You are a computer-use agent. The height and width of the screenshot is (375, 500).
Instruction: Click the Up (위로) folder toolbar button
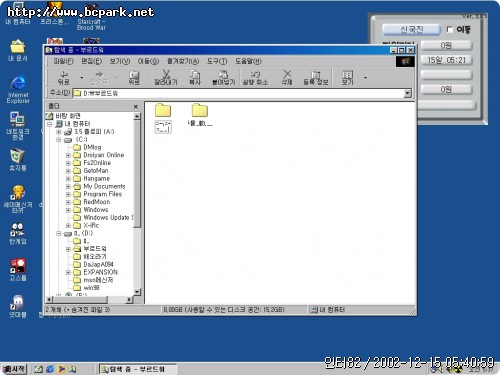[134, 78]
